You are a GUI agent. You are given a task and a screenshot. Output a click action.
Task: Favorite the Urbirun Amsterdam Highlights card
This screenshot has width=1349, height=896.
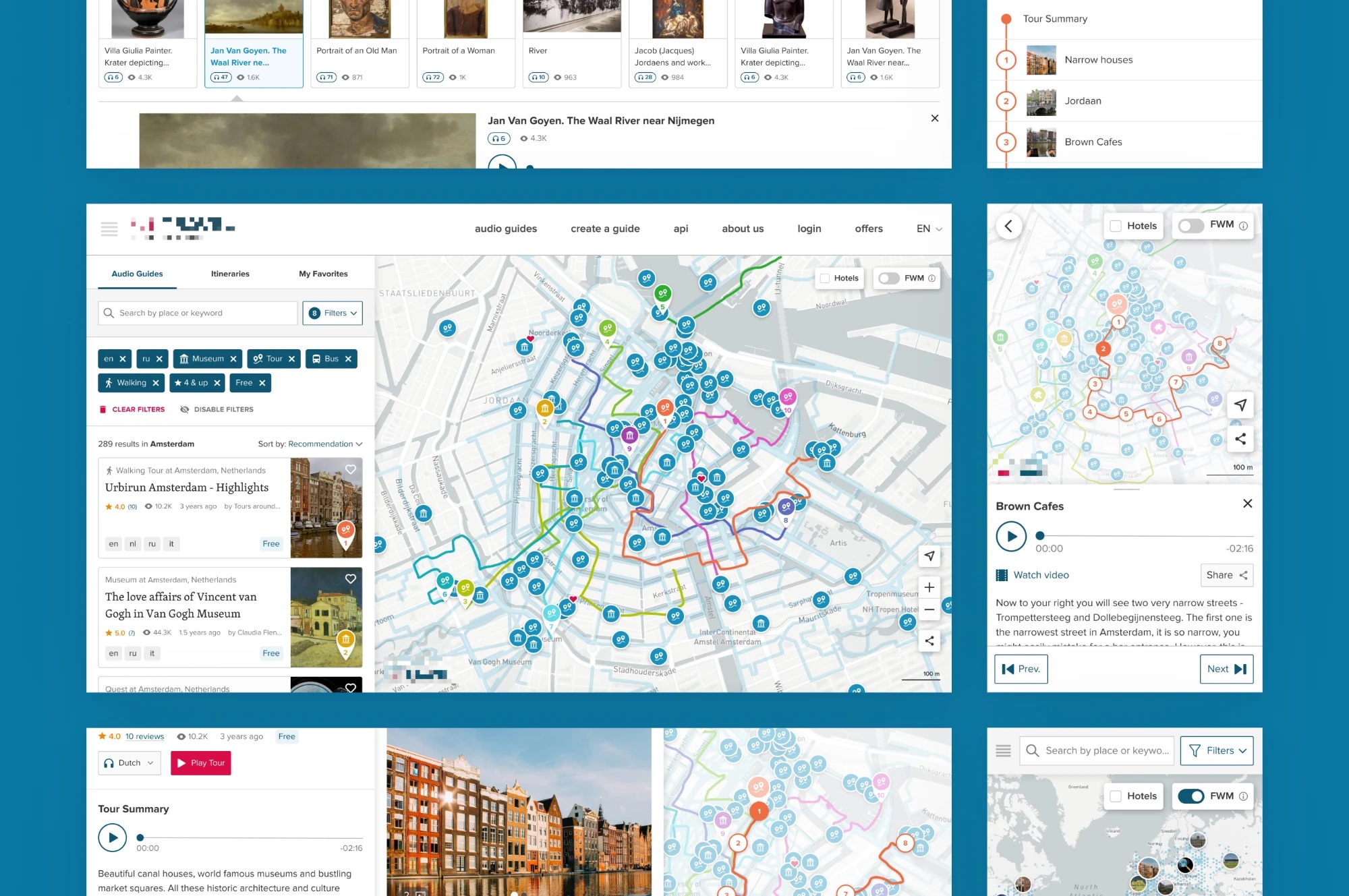(x=351, y=469)
